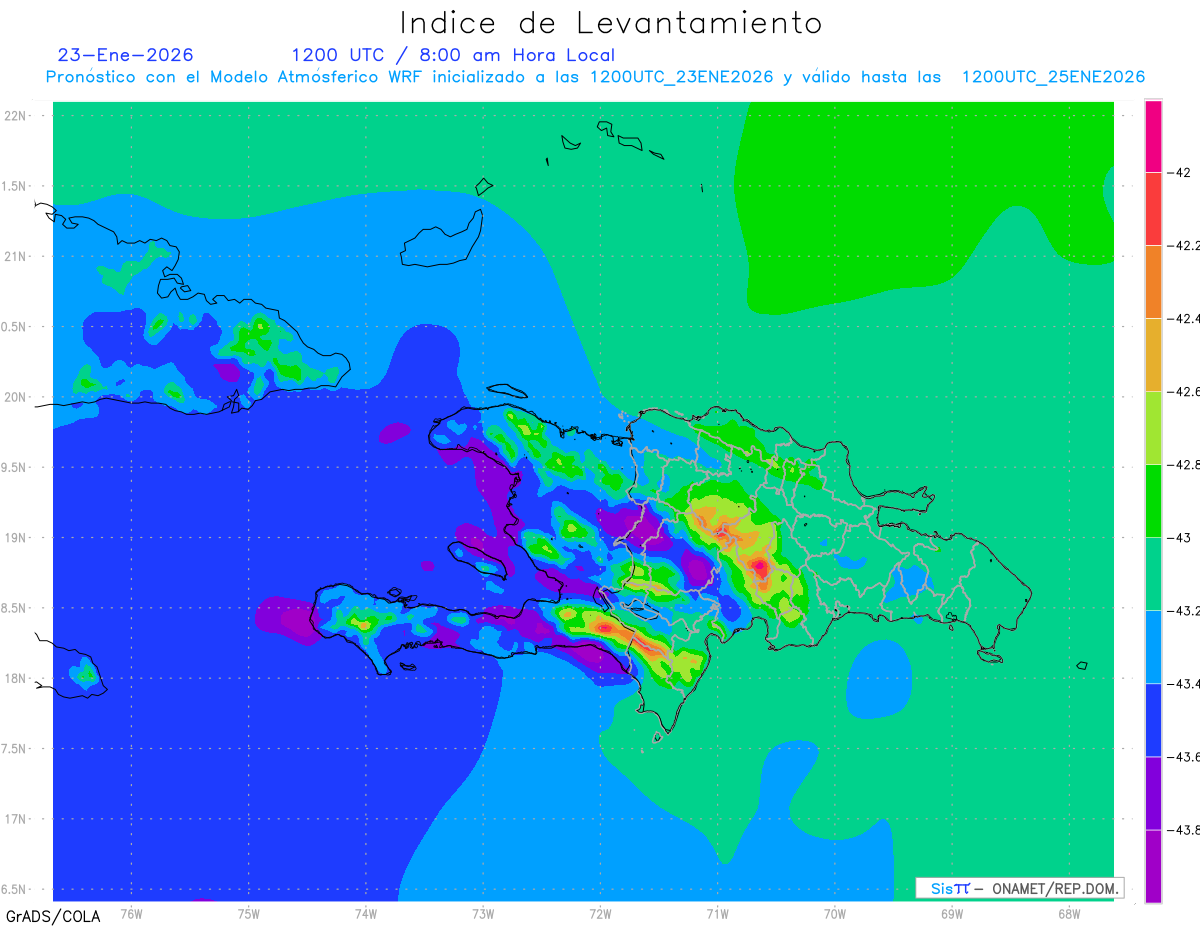1200x927 pixels.
Task: Select the "-43.4" value on the colorbar
Action: tap(1184, 684)
